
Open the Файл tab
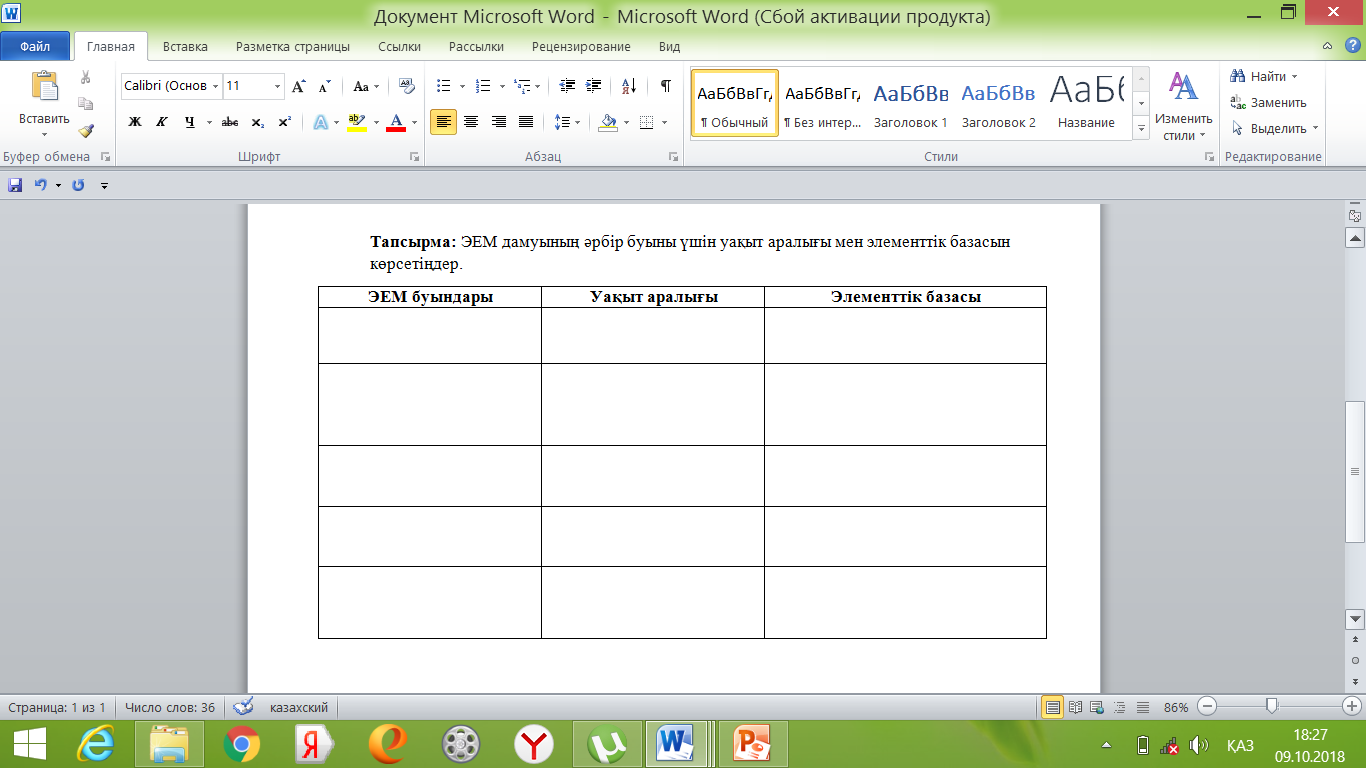(35, 46)
